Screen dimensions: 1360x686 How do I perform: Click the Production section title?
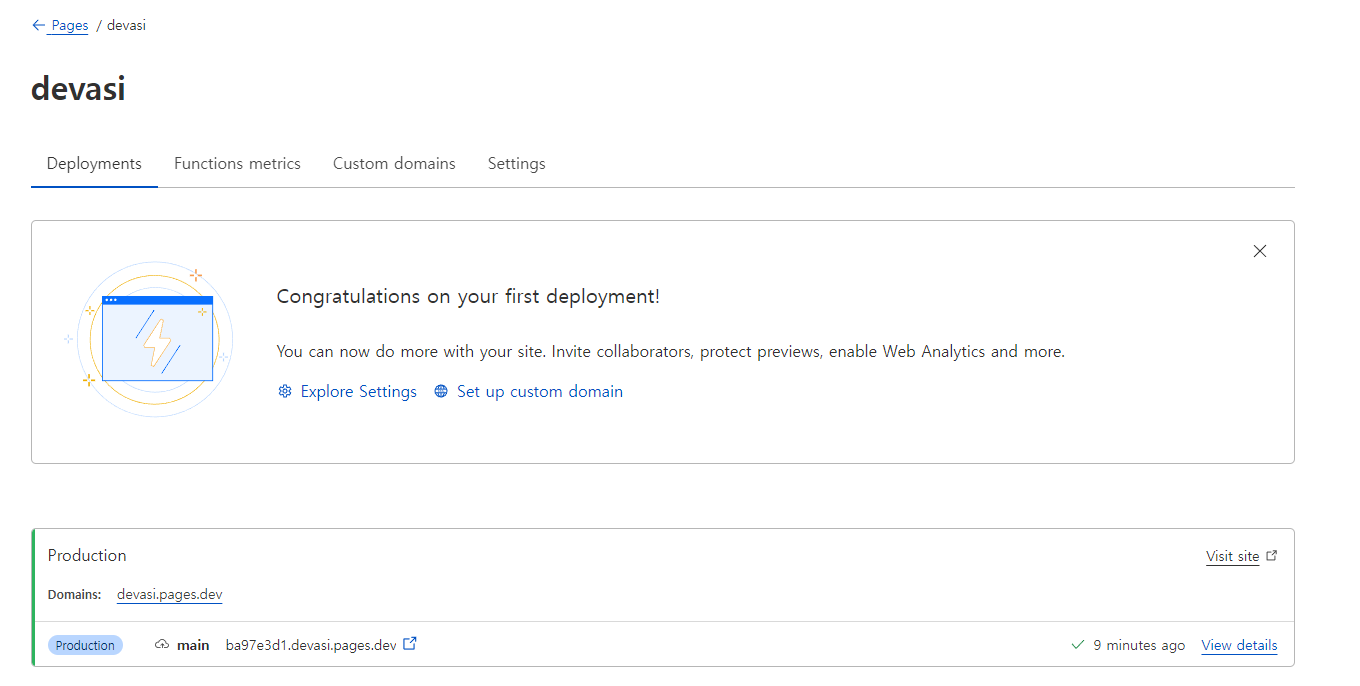click(x=87, y=555)
